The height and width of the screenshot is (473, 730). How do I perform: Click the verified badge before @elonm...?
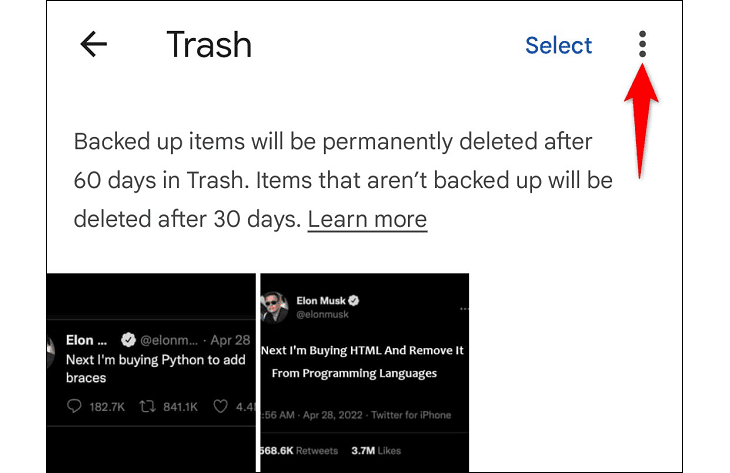[130, 340]
